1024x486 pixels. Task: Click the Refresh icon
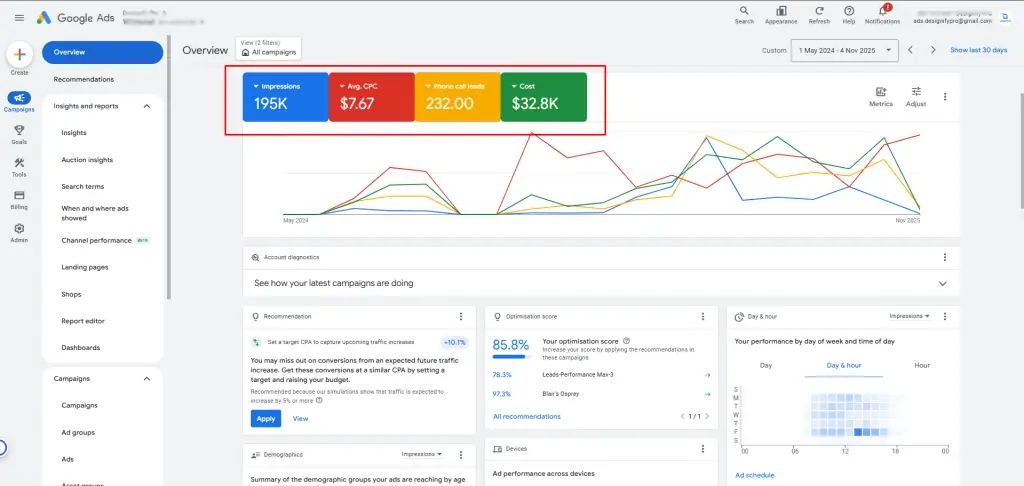click(819, 11)
